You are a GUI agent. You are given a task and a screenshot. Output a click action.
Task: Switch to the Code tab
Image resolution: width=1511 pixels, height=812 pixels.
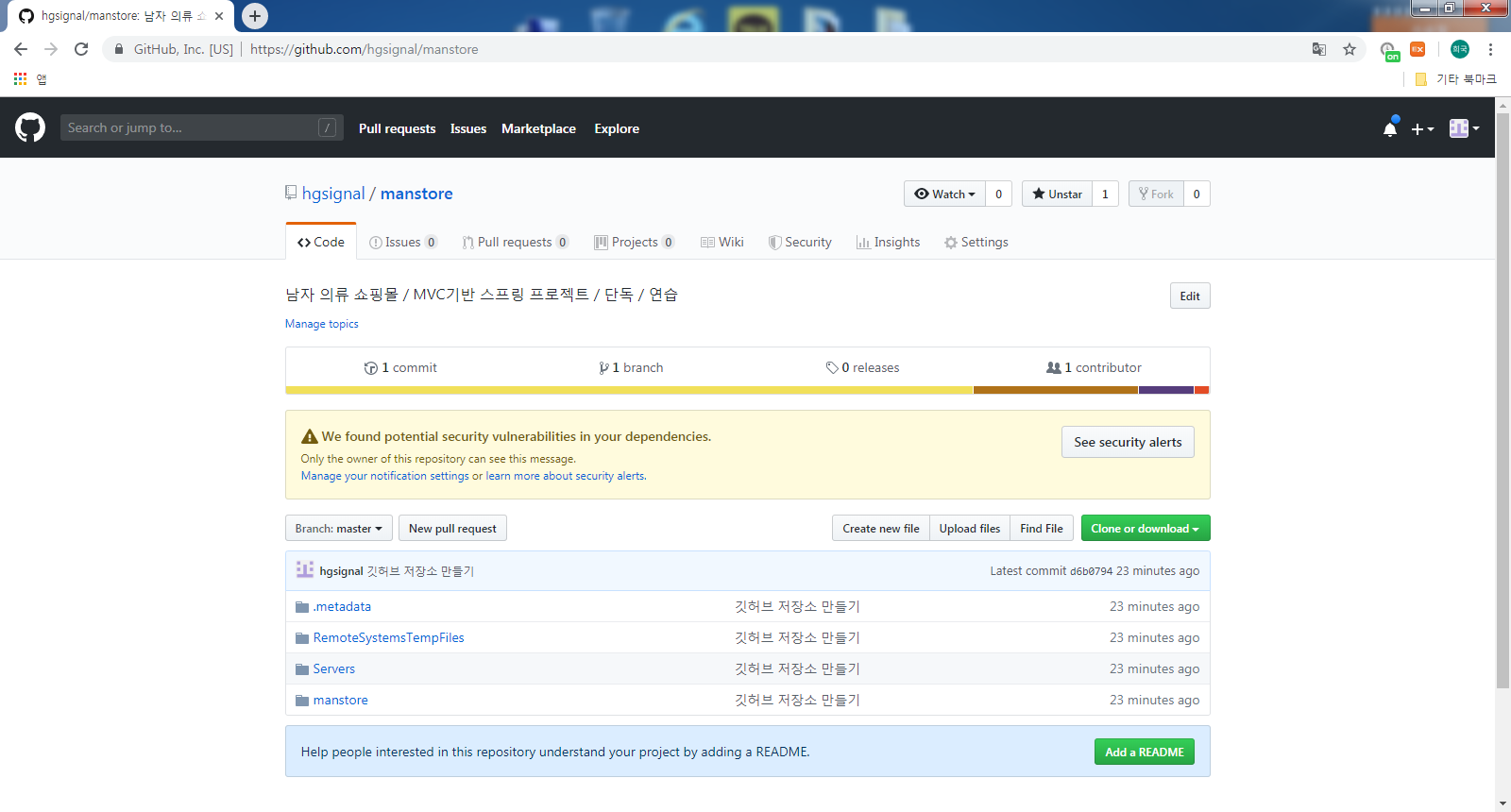point(321,242)
